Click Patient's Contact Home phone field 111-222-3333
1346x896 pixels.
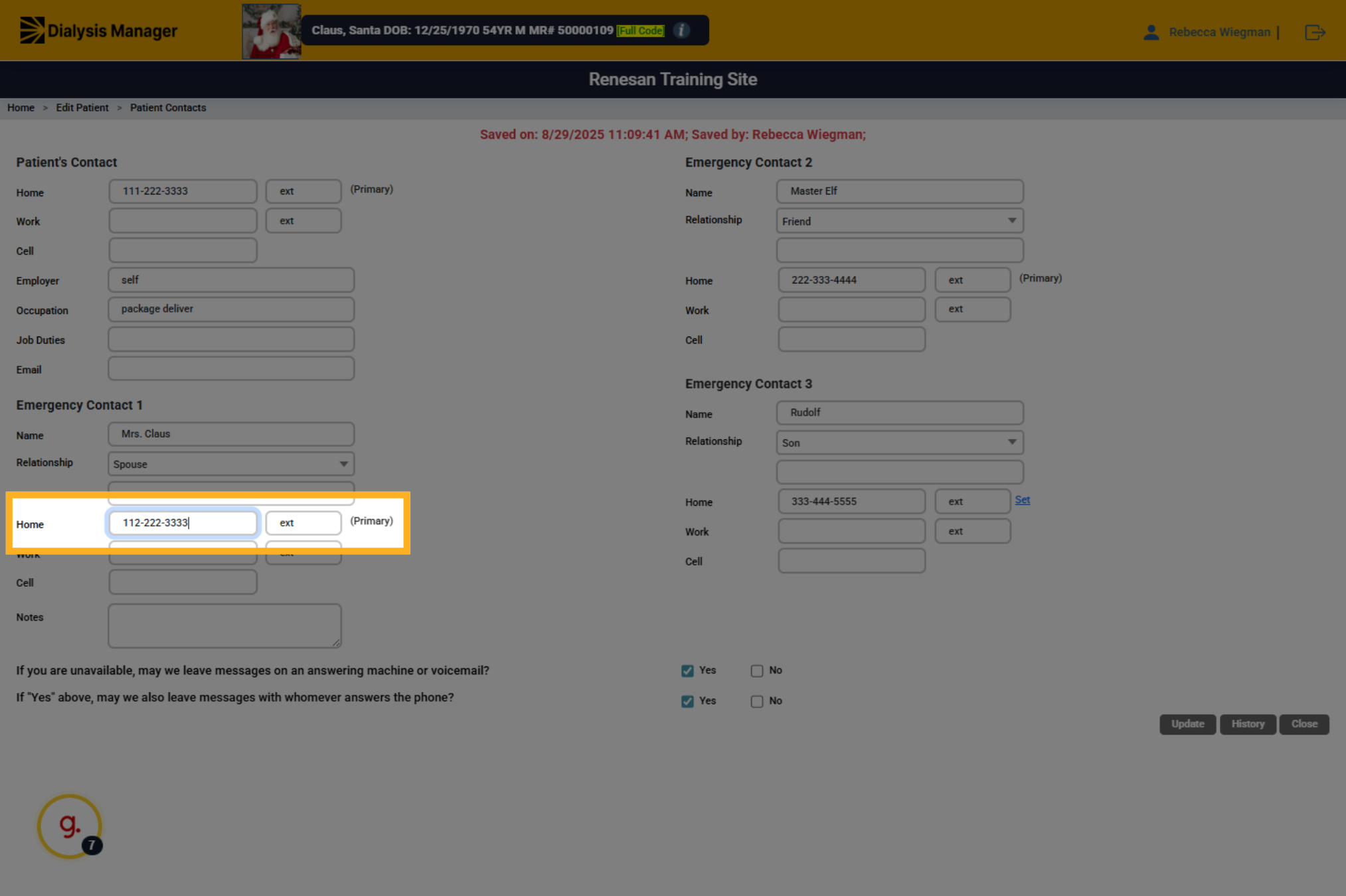pos(183,191)
